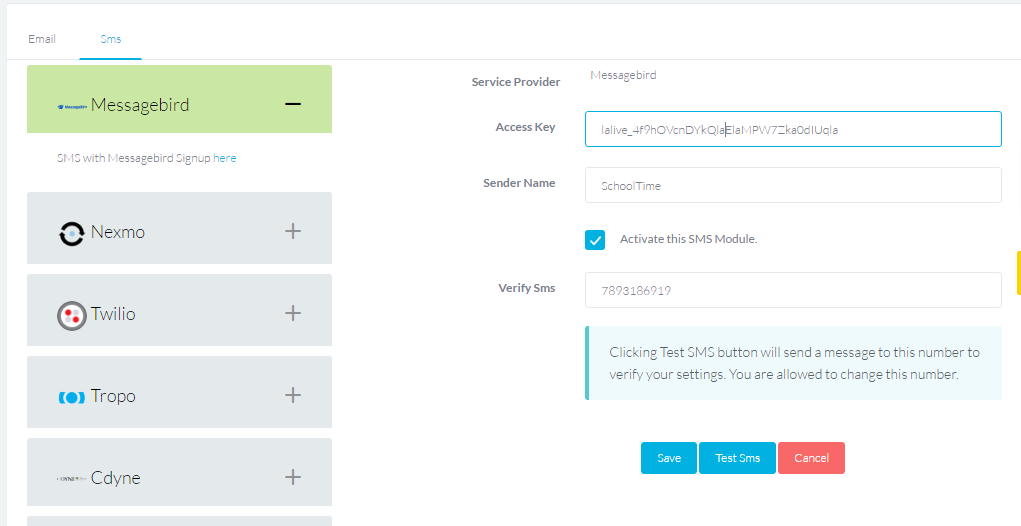
Task: Expand the Tropo provider section
Action: coord(293,394)
